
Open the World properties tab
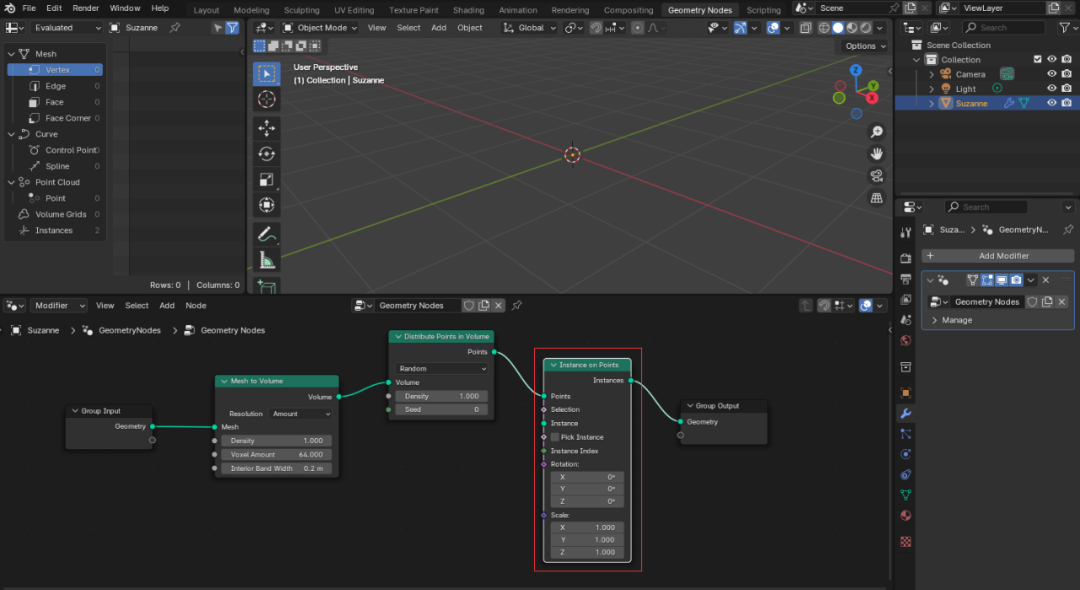point(906,341)
